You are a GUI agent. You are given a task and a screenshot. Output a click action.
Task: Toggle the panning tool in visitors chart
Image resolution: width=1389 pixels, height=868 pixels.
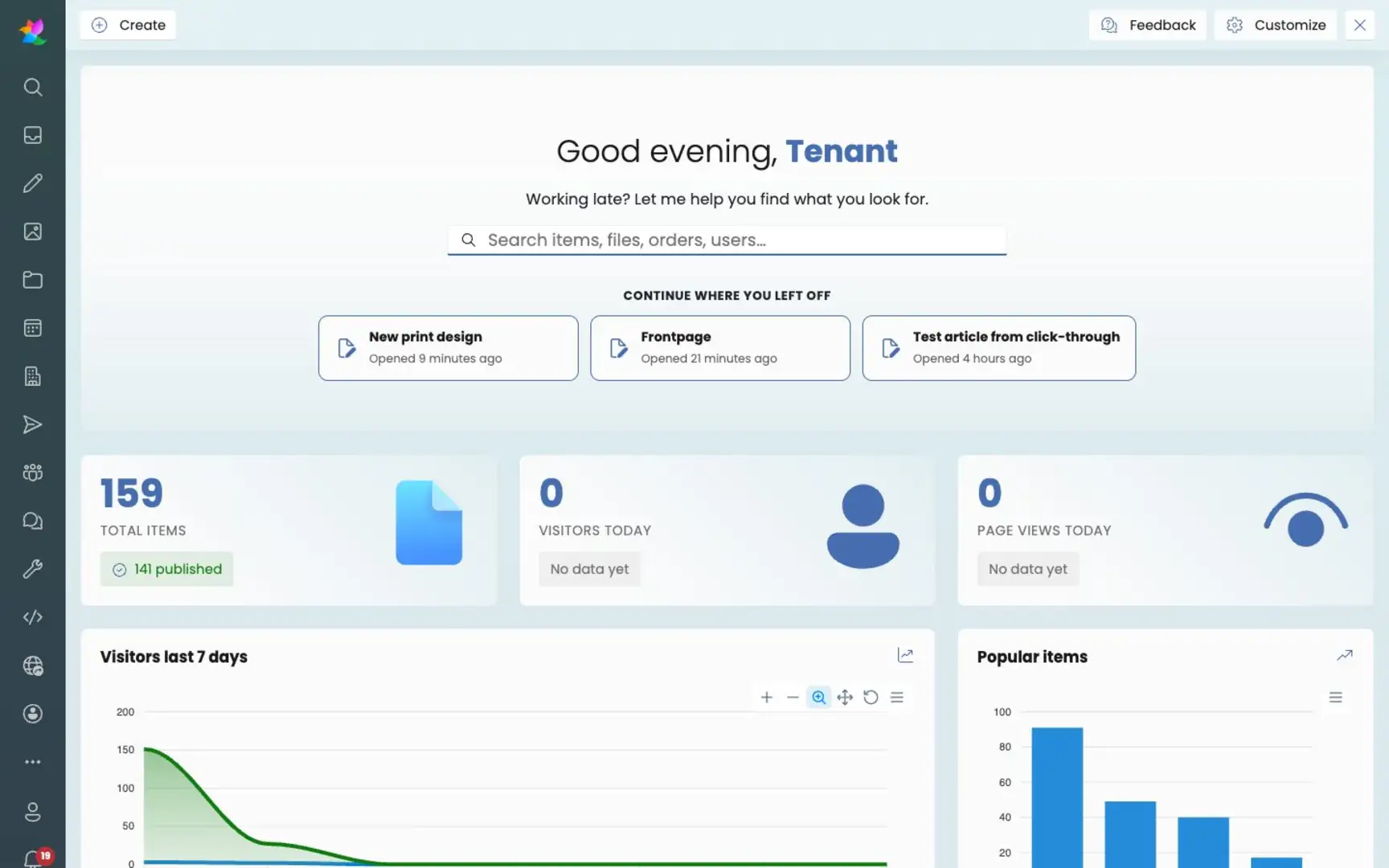click(845, 698)
